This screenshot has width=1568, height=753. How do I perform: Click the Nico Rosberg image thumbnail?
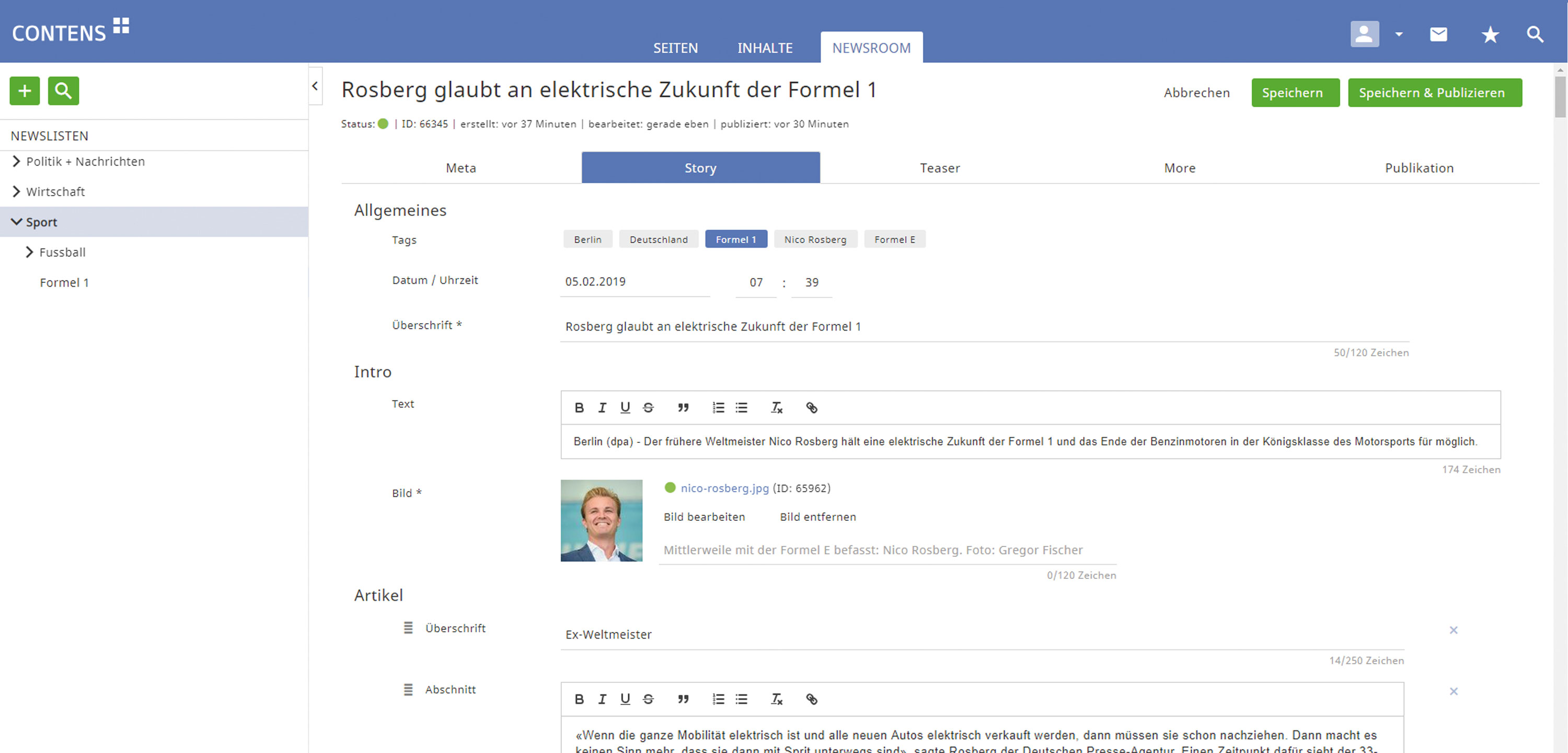601,520
